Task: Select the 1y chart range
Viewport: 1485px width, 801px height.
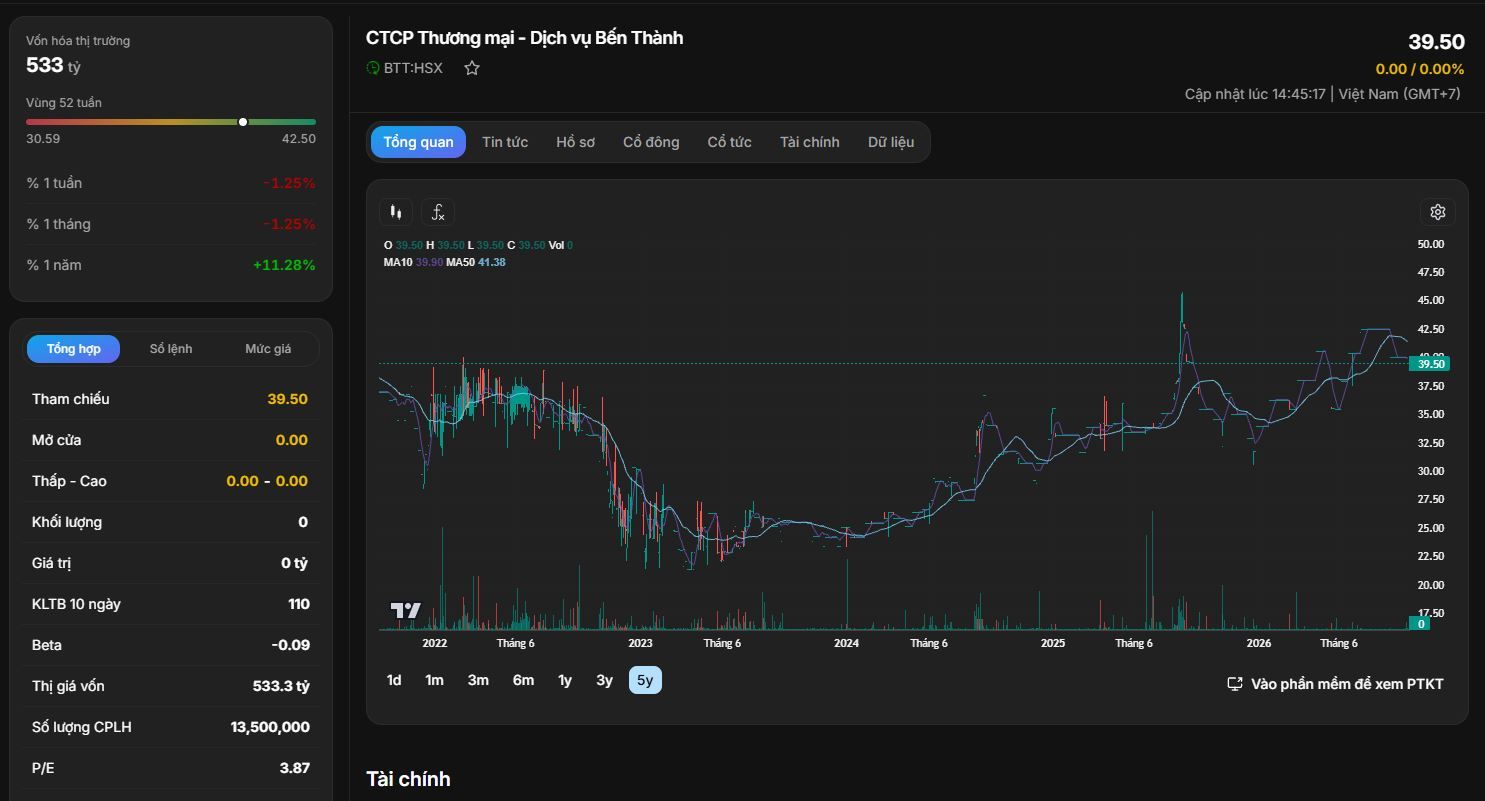Action: 565,680
